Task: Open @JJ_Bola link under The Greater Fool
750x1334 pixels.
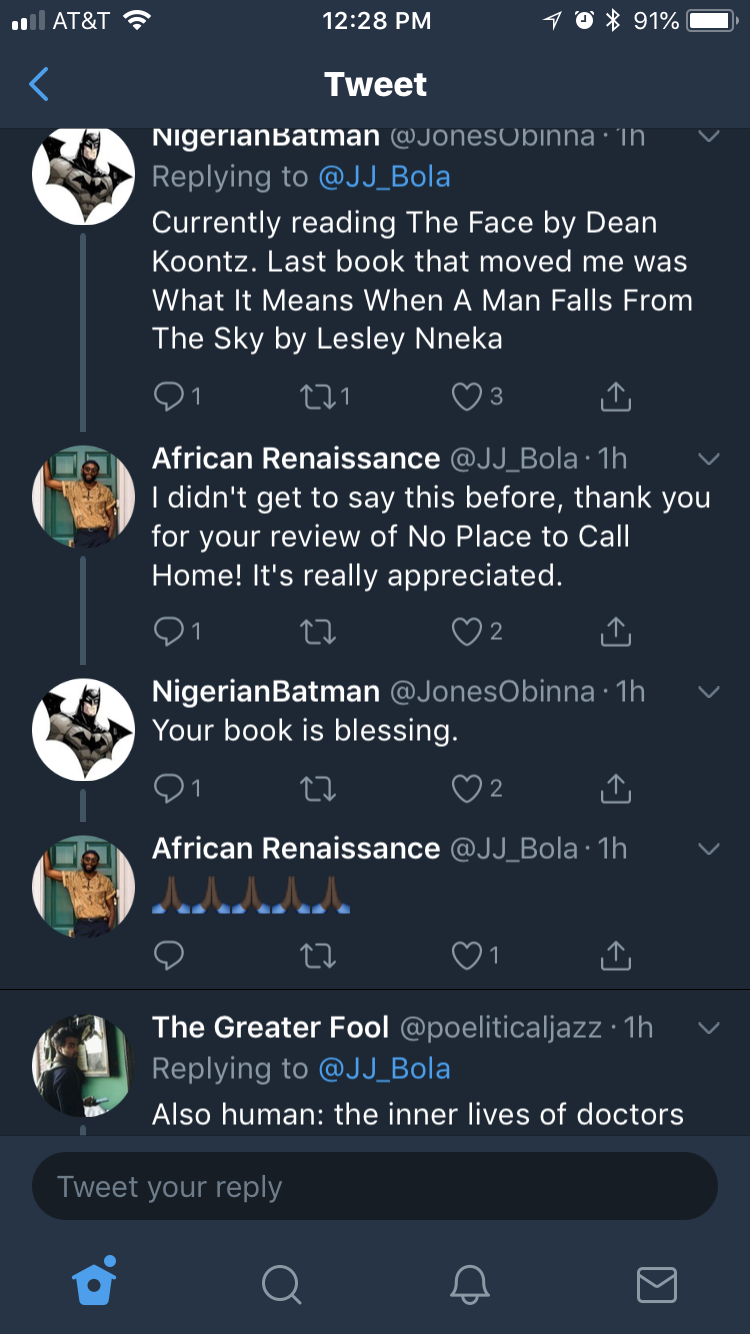Action: pyautogui.click(x=384, y=1068)
